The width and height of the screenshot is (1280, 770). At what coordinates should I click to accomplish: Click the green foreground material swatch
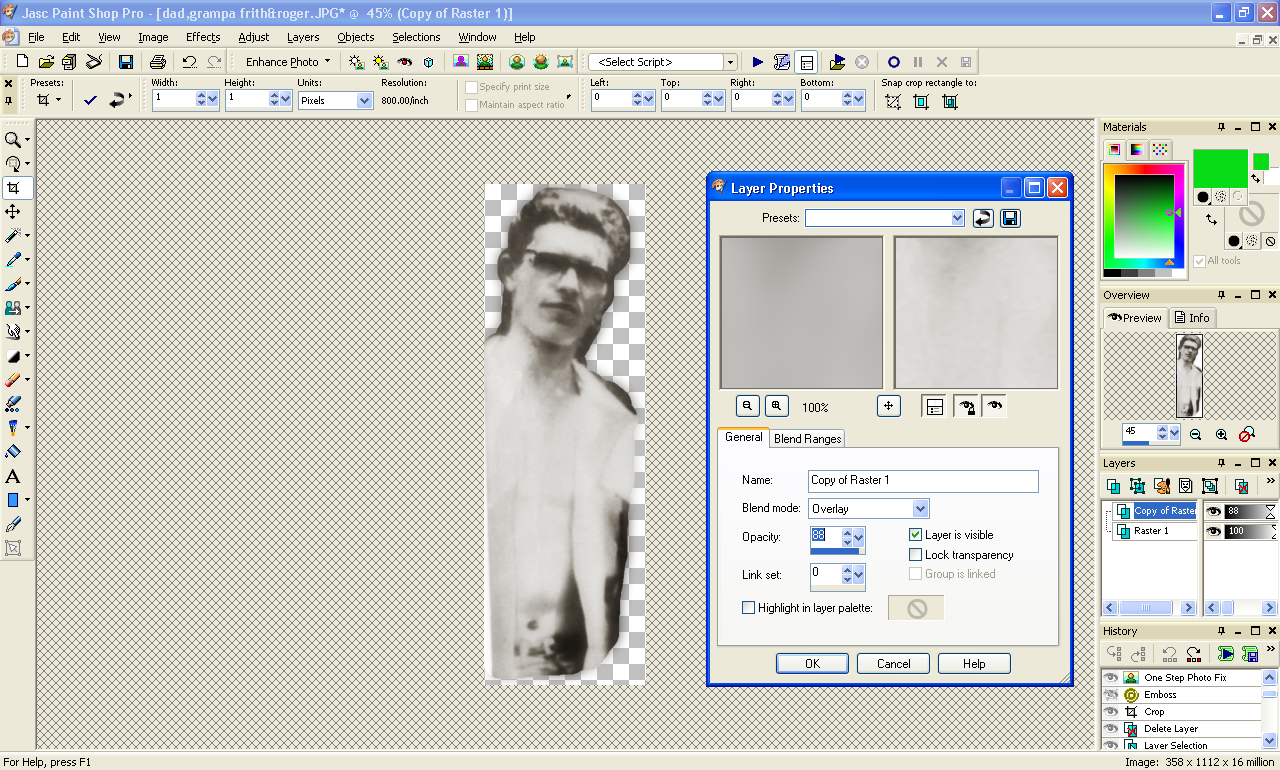[1220, 167]
